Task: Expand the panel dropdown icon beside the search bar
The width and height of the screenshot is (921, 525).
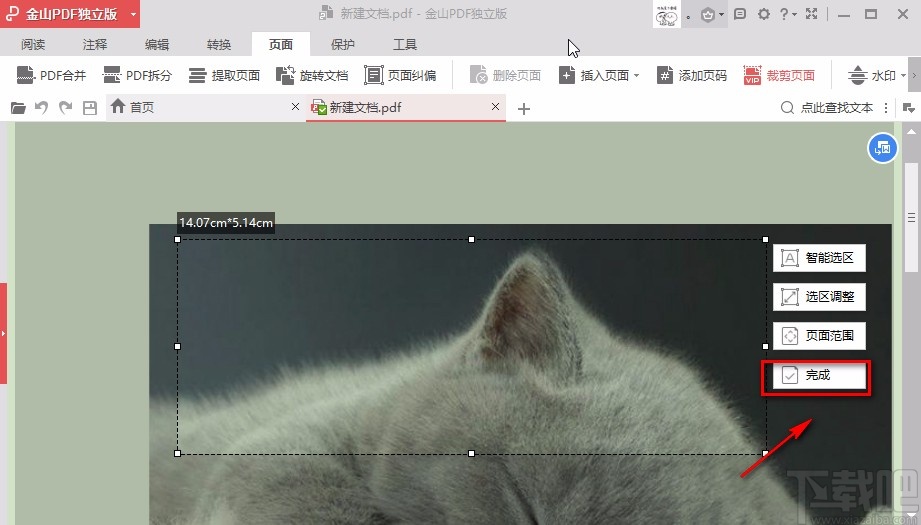Action: (x=908, y=107)
